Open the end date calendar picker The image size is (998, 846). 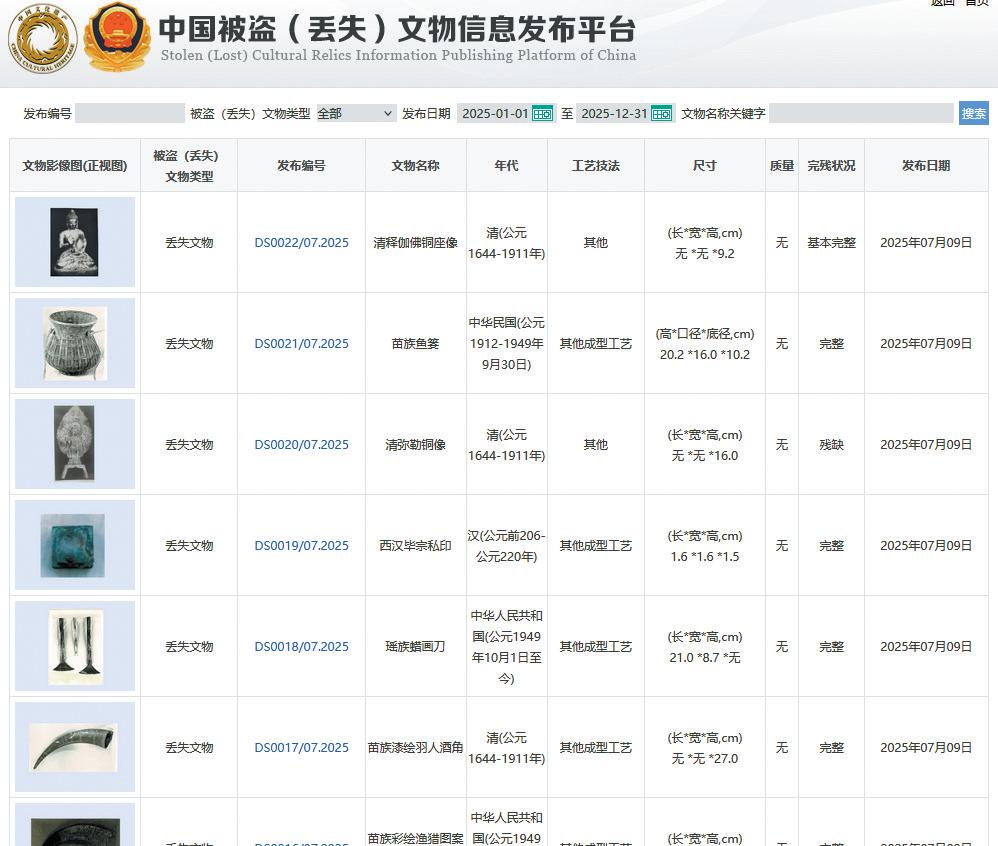[x=661, y=114]
